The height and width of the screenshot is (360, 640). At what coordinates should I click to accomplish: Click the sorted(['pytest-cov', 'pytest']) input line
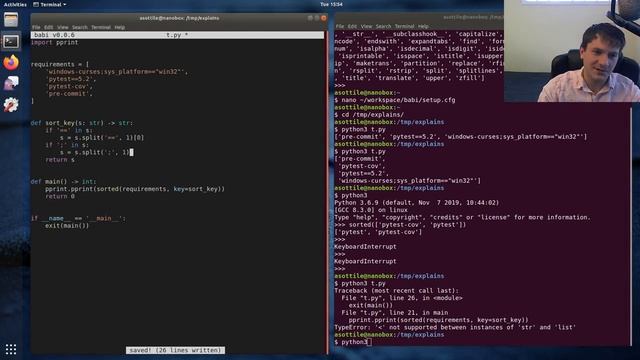click(400, 225)
